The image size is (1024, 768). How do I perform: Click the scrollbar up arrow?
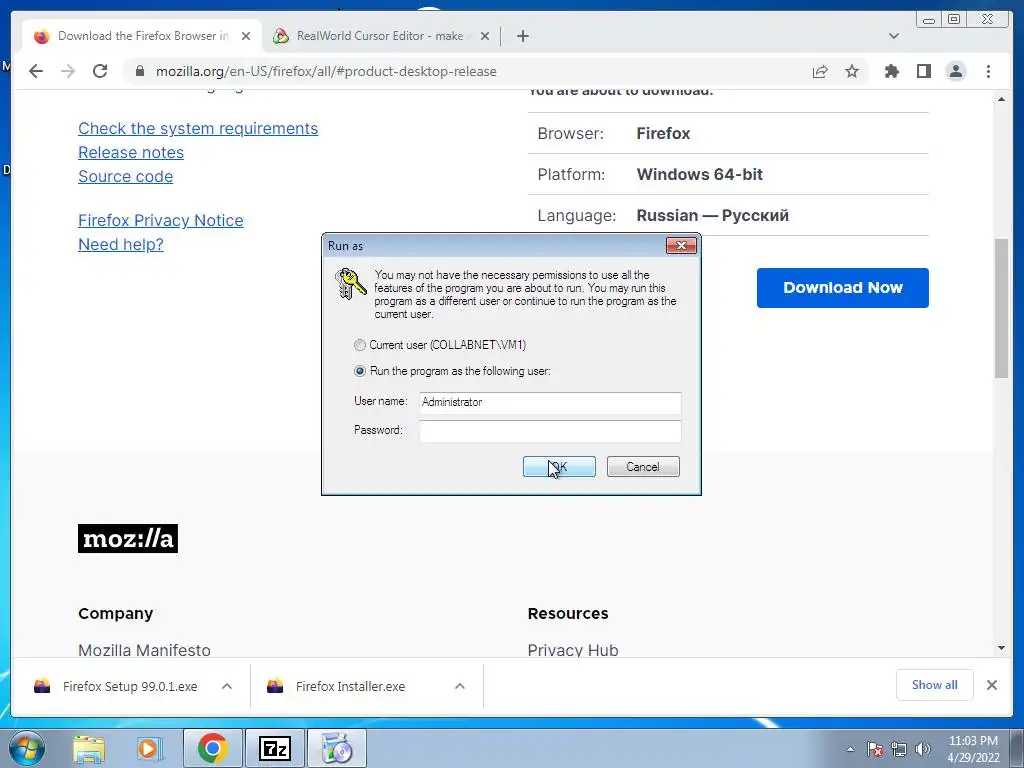tap(1001, 99)
